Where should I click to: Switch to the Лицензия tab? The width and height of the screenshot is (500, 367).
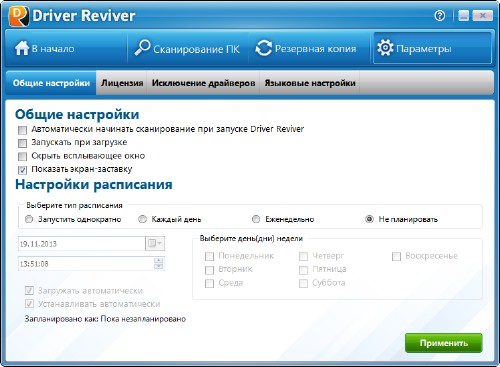point(122,83)
